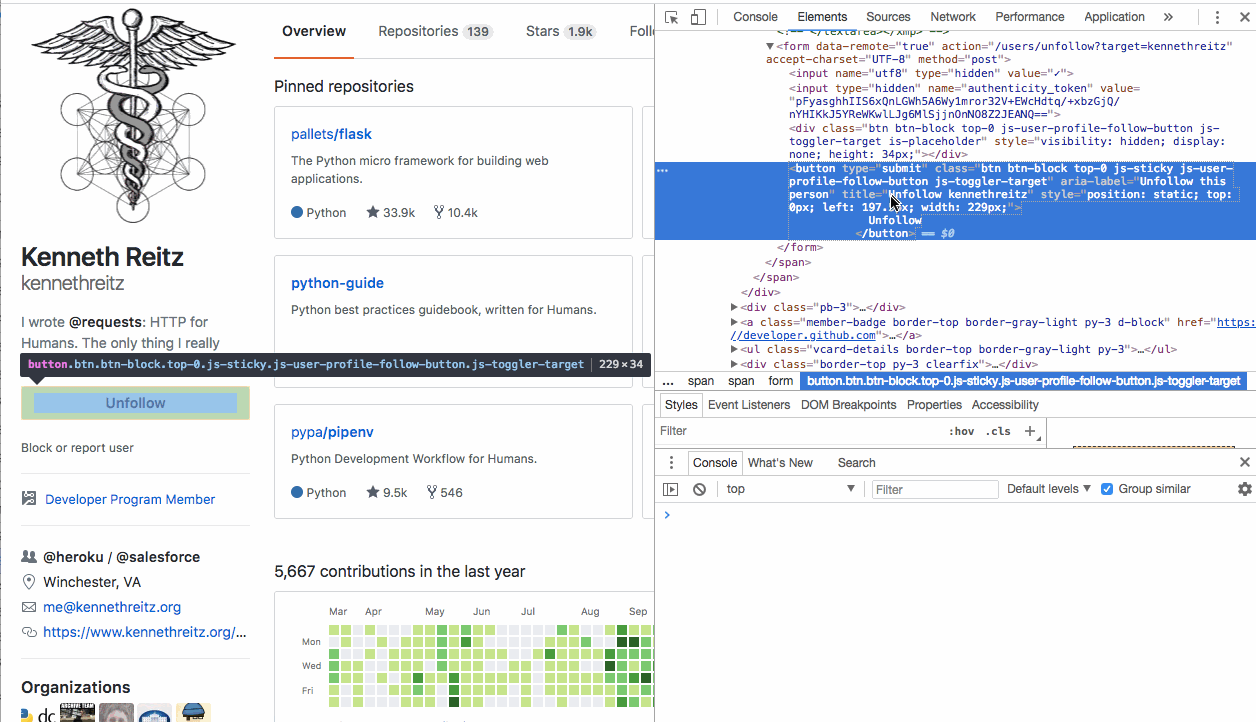Click the star count icon on flask
The width and height of the screenshot is (1256, 722).
(x=373, y=212)
